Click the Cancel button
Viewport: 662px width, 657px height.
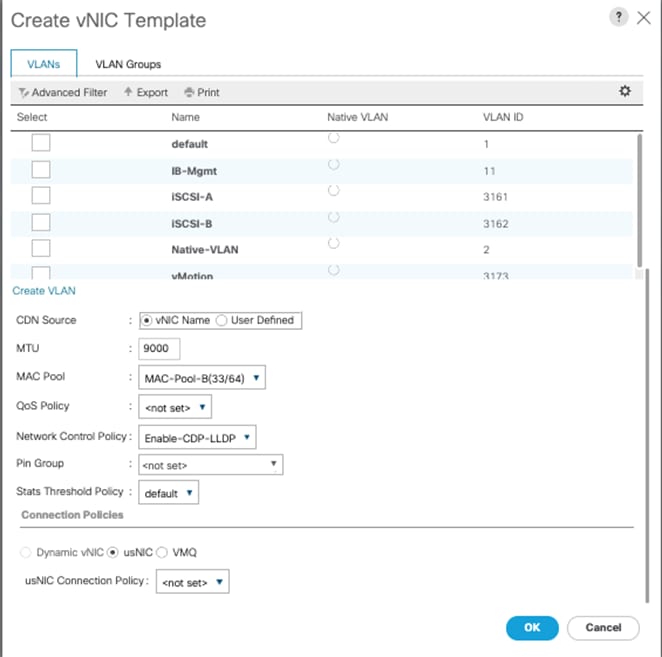603,627
